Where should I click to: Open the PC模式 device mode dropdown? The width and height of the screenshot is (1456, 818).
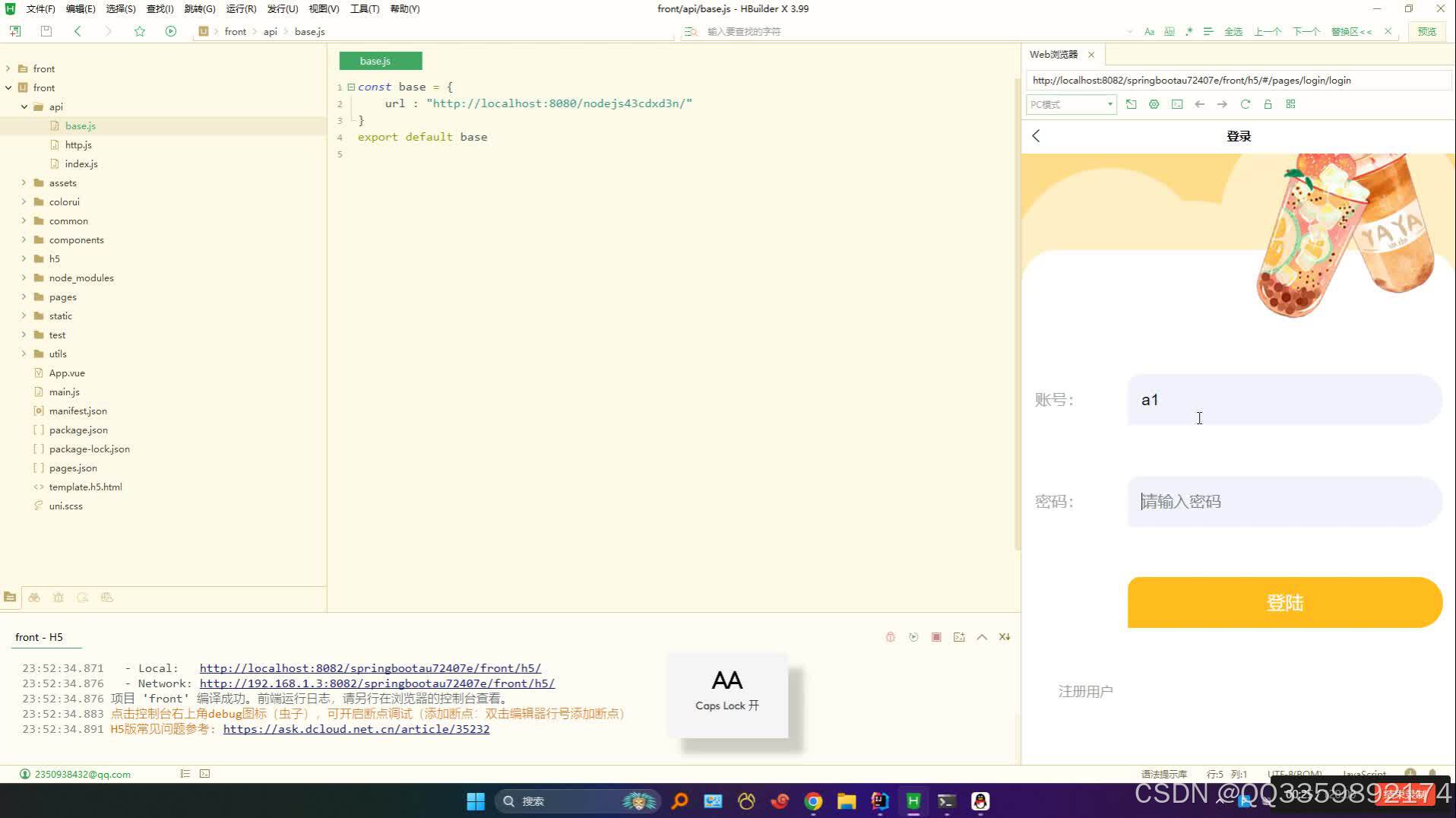tap(1071, 104)
